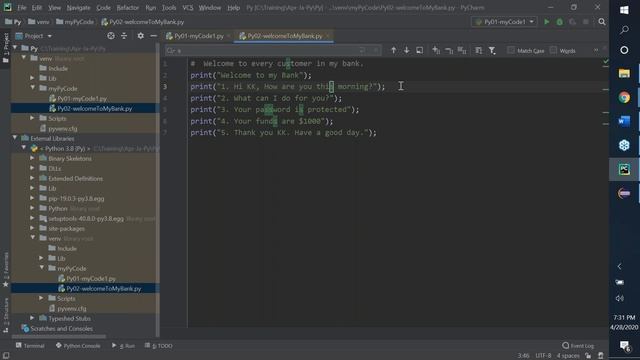Select Py01-myCode1.py in top myPyCode folder
The width and height of the screenshot is (640, 360).
coord(82,98)
